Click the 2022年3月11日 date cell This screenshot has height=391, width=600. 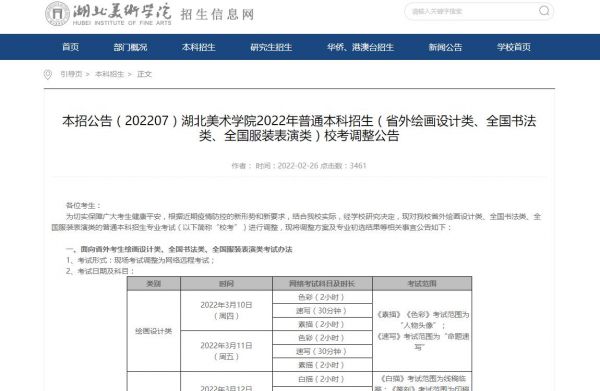(226, 351)
